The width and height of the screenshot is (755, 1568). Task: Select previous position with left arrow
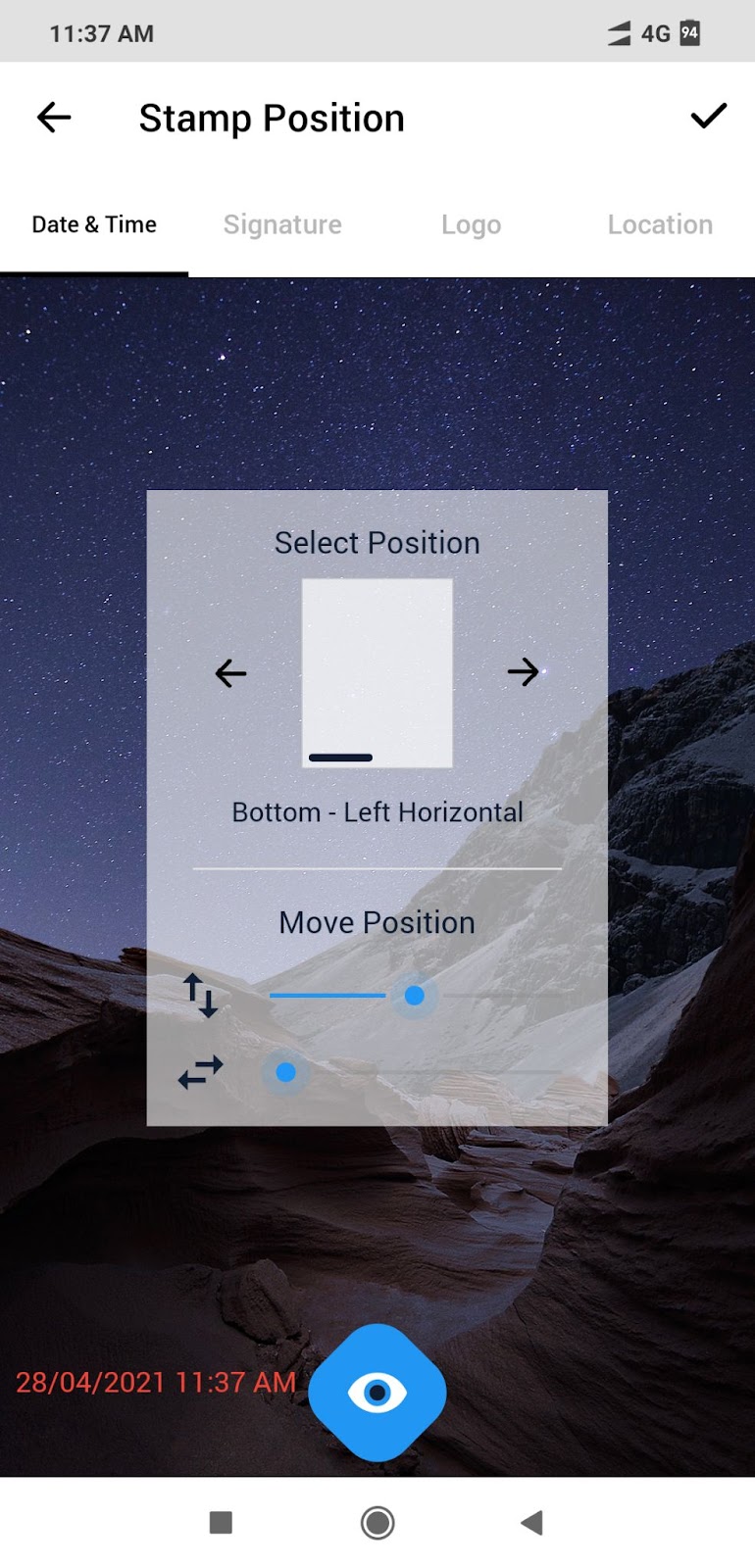click(230, 673)
